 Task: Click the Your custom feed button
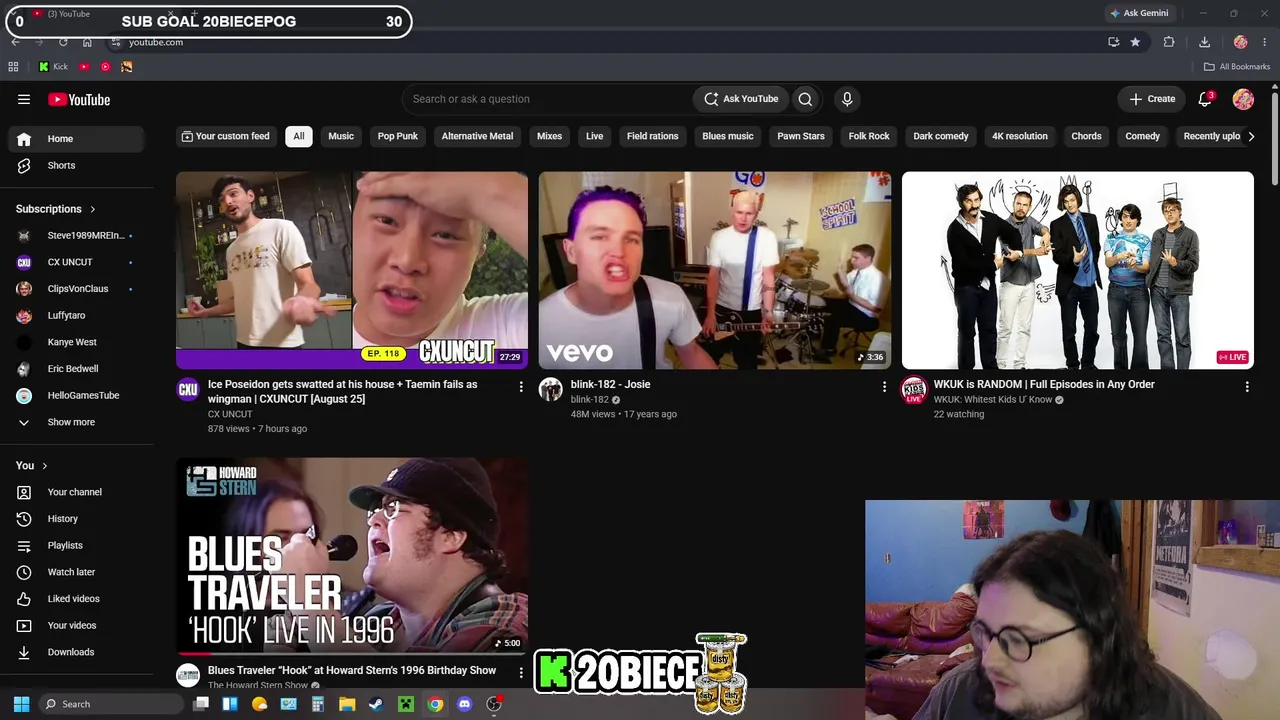point(225,136)
